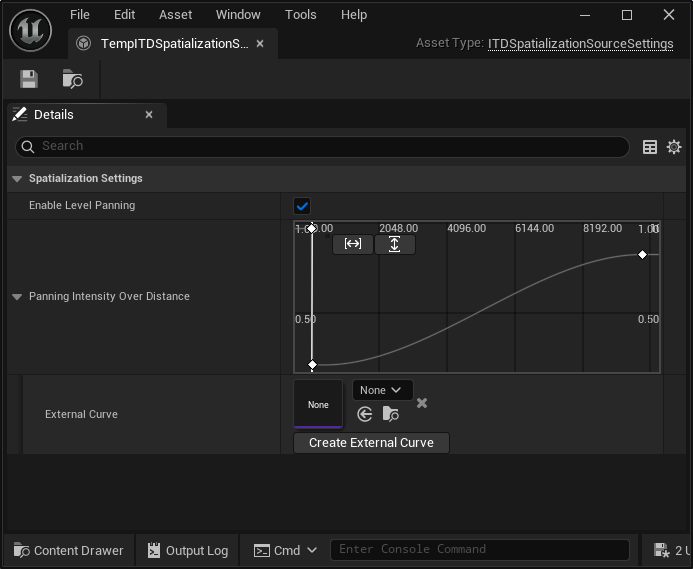The width and height of the screenshot is (693, 569).
Task: Click the 8192.00 axis label in curve editor
Action: [x=602, y=228]
